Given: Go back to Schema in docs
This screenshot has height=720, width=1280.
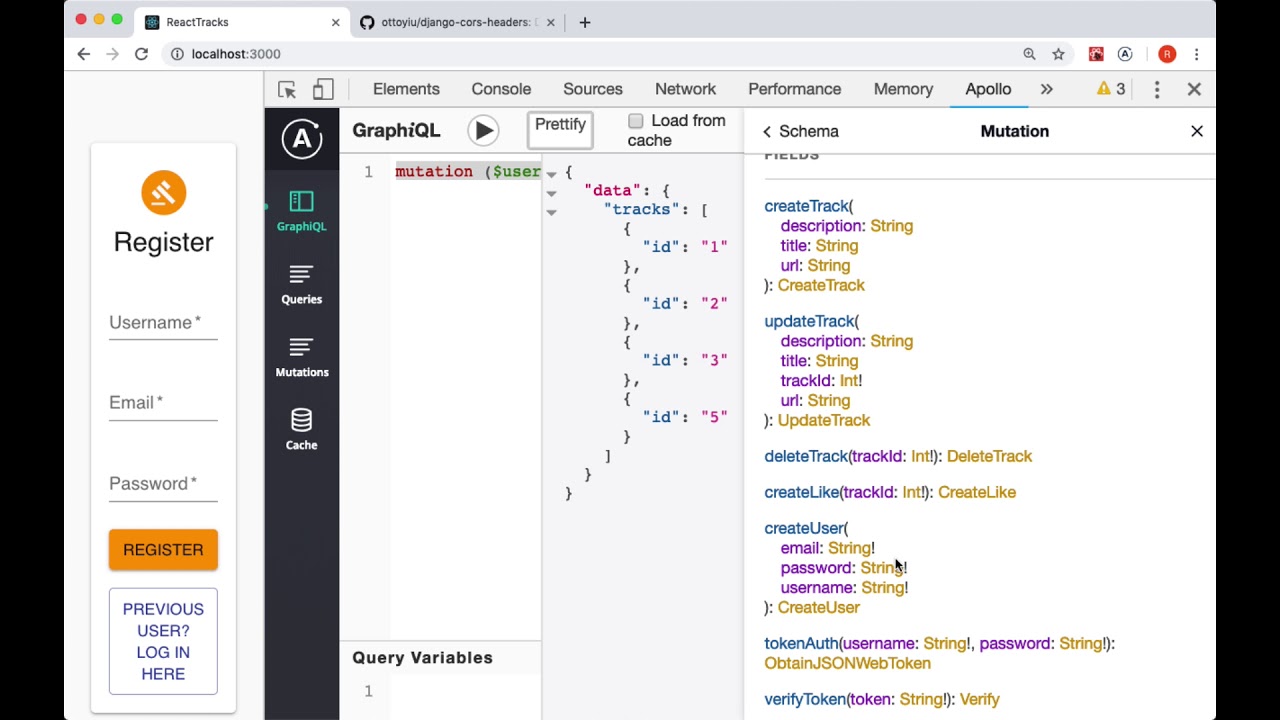Looking at the screenshot, I should (800, 131).
